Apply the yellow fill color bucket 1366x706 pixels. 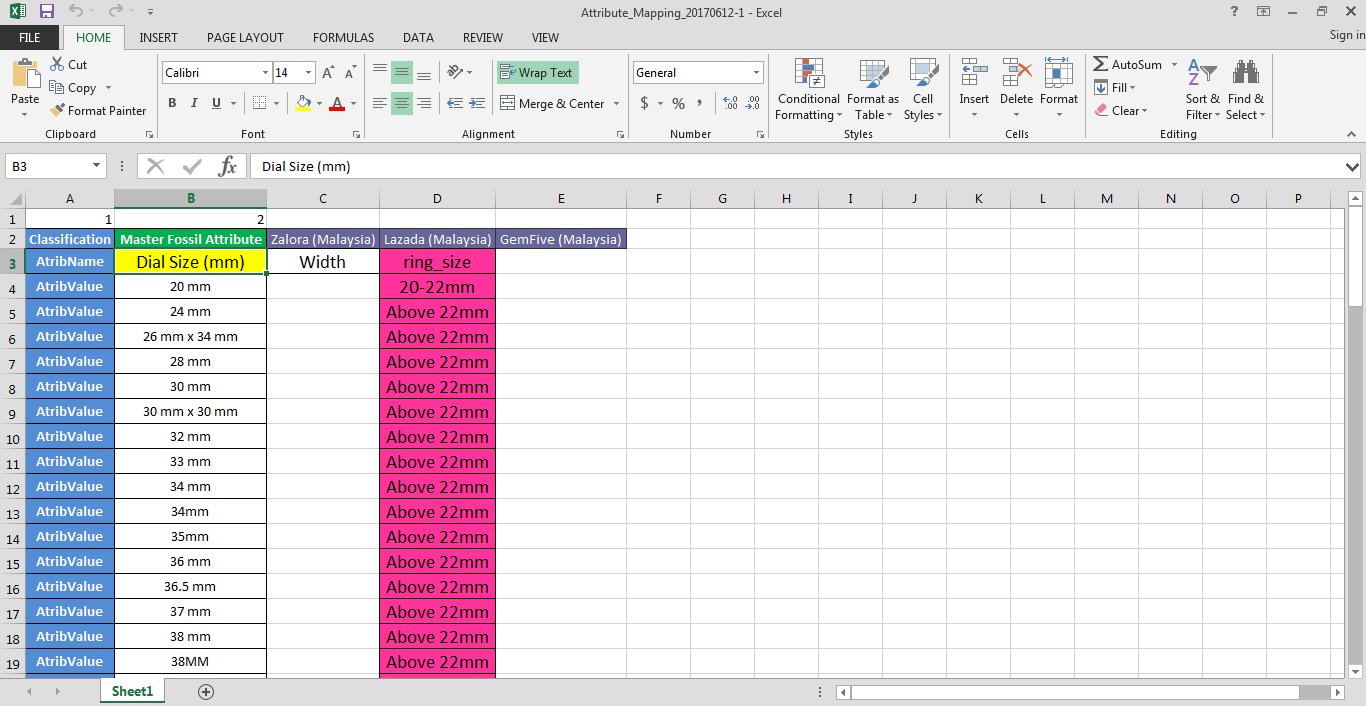point(304,103)
